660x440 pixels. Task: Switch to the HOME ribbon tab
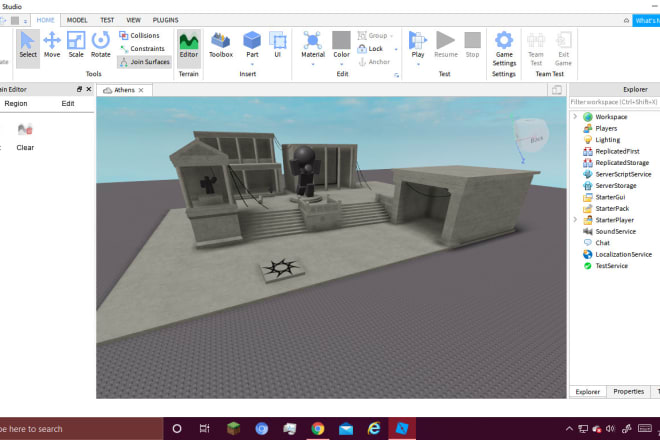45,20
